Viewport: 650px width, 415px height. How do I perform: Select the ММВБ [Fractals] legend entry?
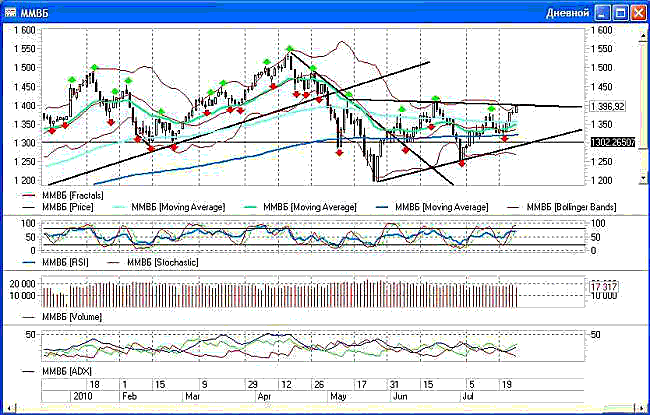coord(63,195)
